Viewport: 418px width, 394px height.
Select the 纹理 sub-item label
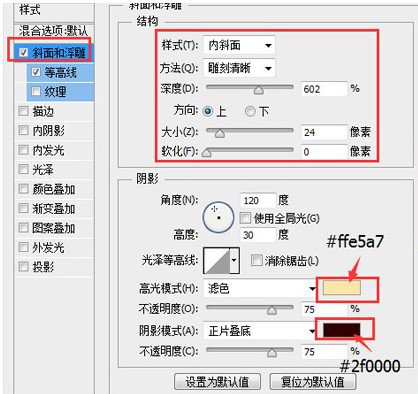tap(56, 91)
